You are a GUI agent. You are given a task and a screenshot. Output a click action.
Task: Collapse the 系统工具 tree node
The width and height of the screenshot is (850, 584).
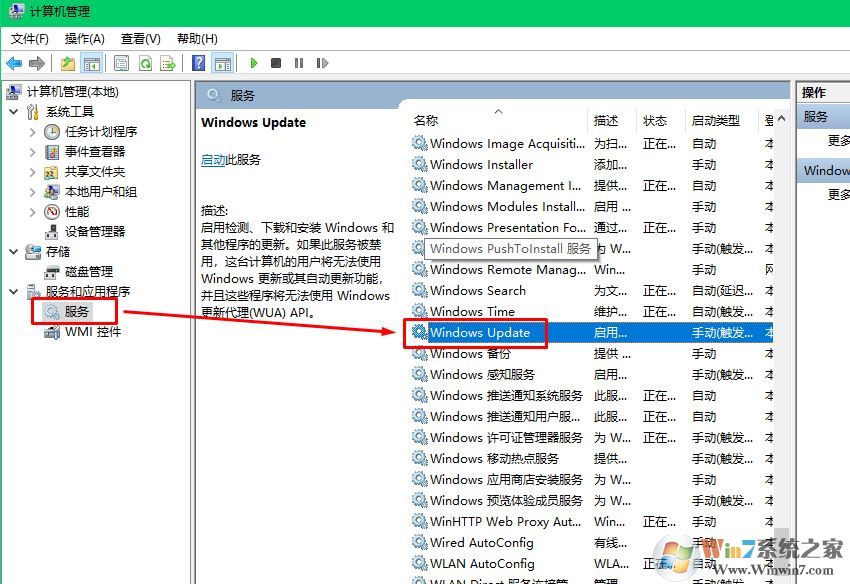[x=13, y=112]
